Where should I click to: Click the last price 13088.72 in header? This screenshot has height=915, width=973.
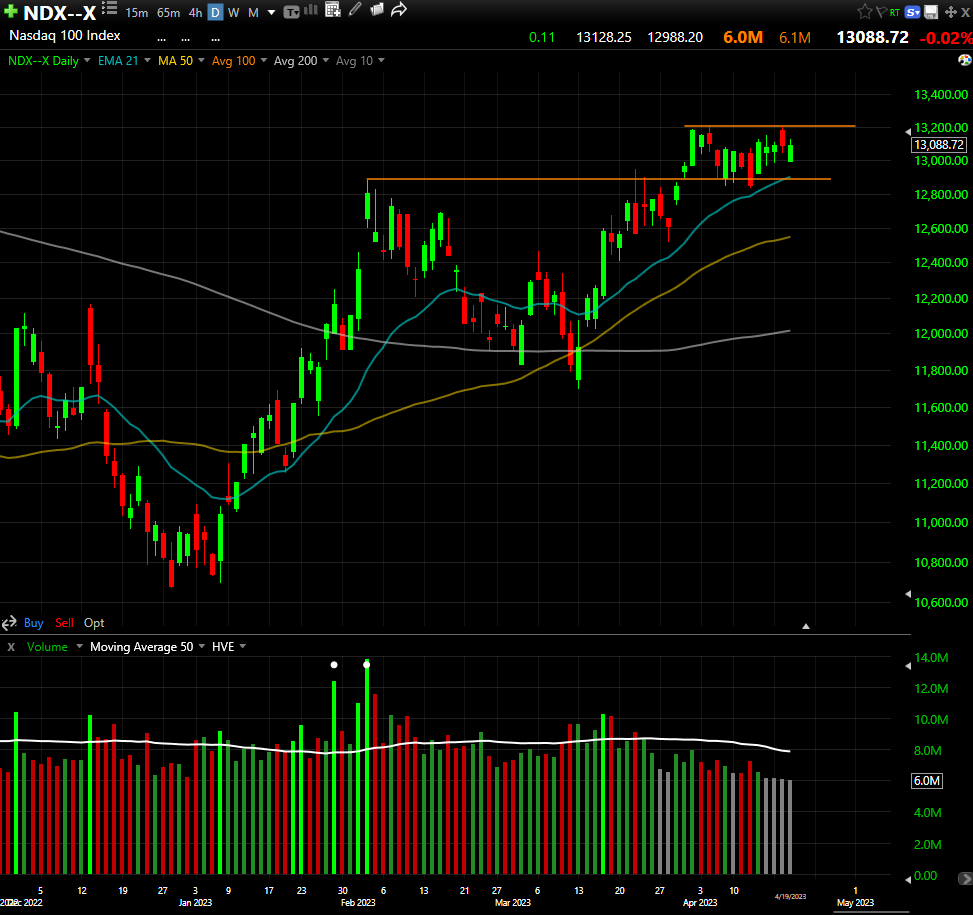(x=872, y=37)
